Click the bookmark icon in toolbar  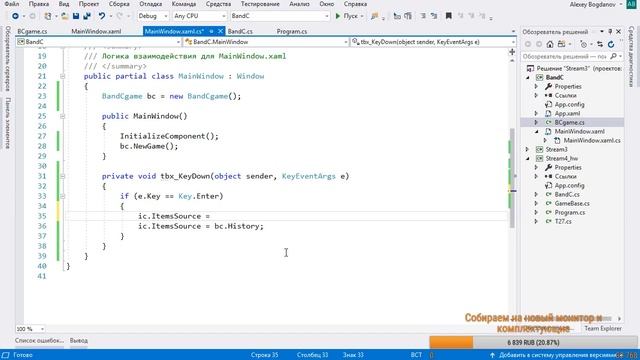click(449, 16)
